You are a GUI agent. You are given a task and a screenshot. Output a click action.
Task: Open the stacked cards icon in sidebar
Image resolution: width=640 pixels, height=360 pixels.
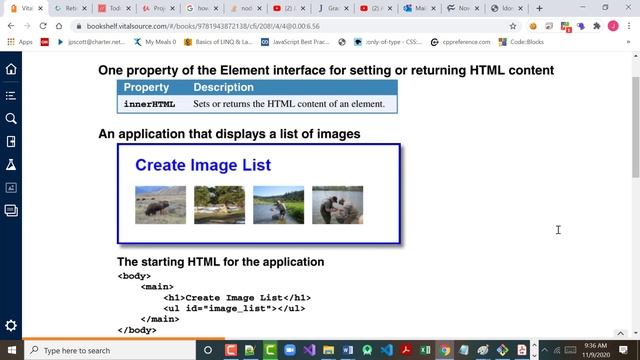coord(11,211)
